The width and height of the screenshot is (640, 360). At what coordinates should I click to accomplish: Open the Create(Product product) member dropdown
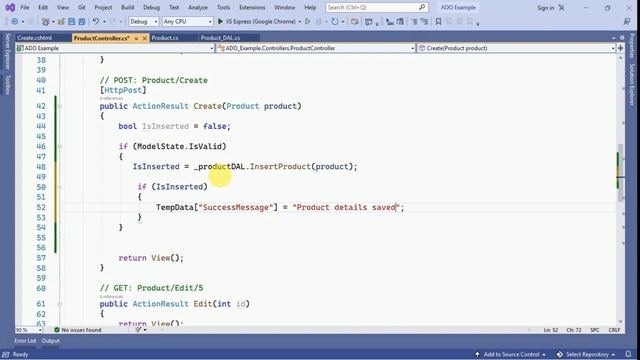516,48
